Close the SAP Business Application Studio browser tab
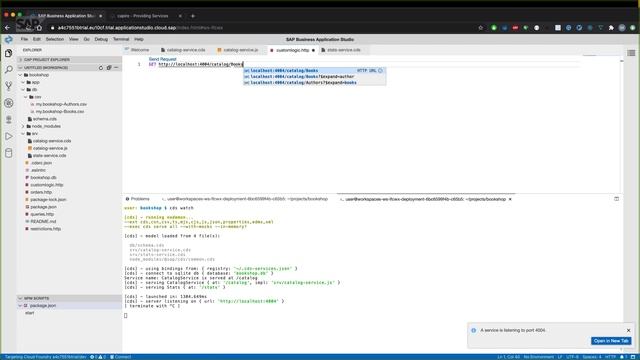 pos(100,16)
